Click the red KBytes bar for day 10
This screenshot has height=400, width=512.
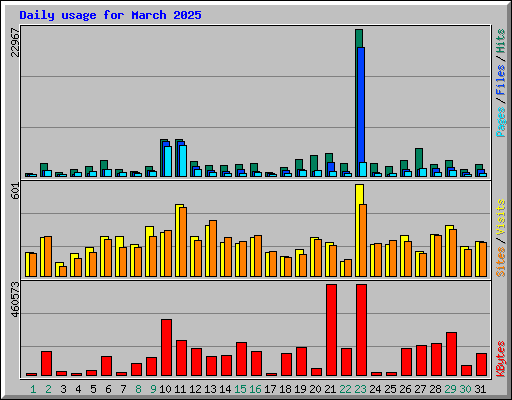tap(166, 348)
